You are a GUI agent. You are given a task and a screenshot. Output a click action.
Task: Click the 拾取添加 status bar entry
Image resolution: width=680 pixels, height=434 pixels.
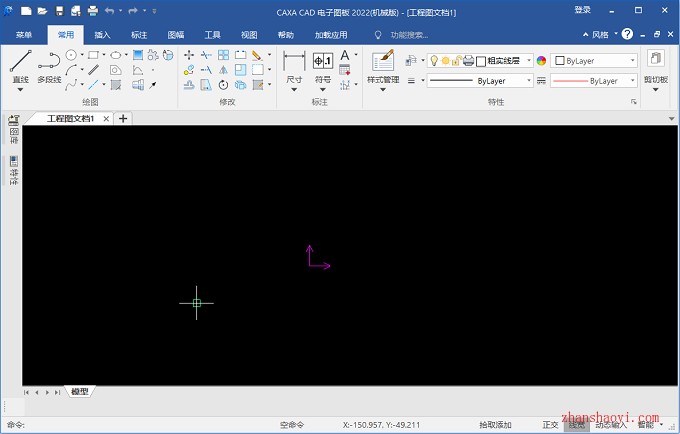[495, 425]
